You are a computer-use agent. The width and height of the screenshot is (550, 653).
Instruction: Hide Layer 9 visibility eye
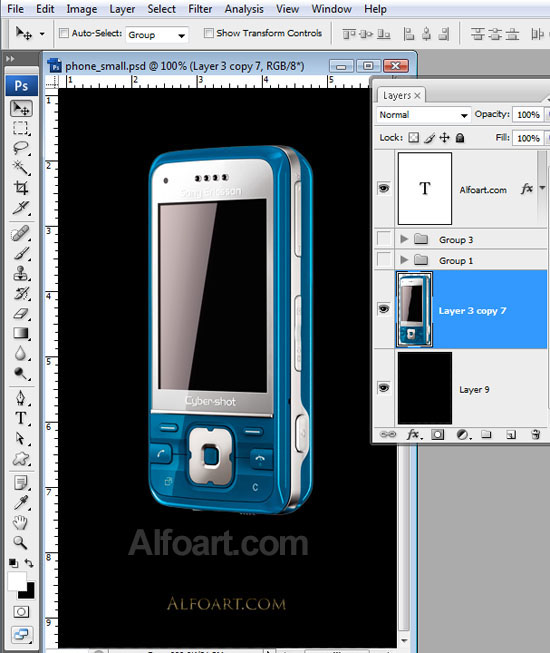pyautogui.click(x=384, y=388)
